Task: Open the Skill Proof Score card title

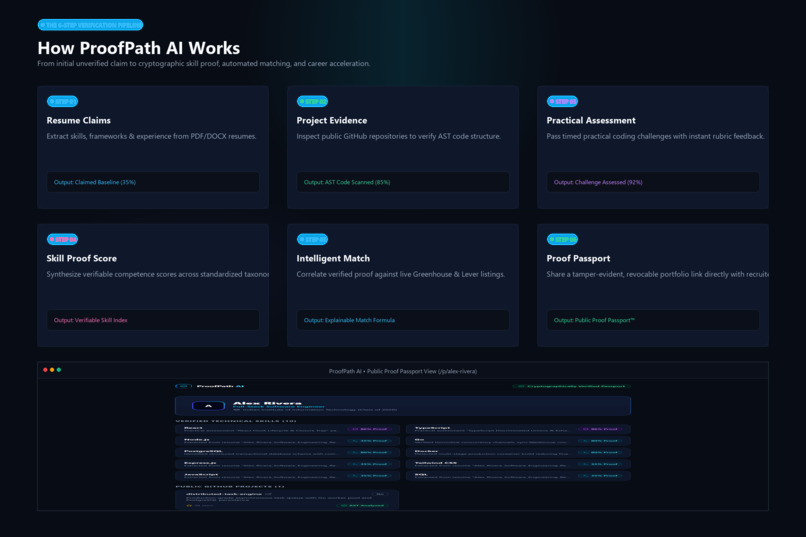Action: 82,258
